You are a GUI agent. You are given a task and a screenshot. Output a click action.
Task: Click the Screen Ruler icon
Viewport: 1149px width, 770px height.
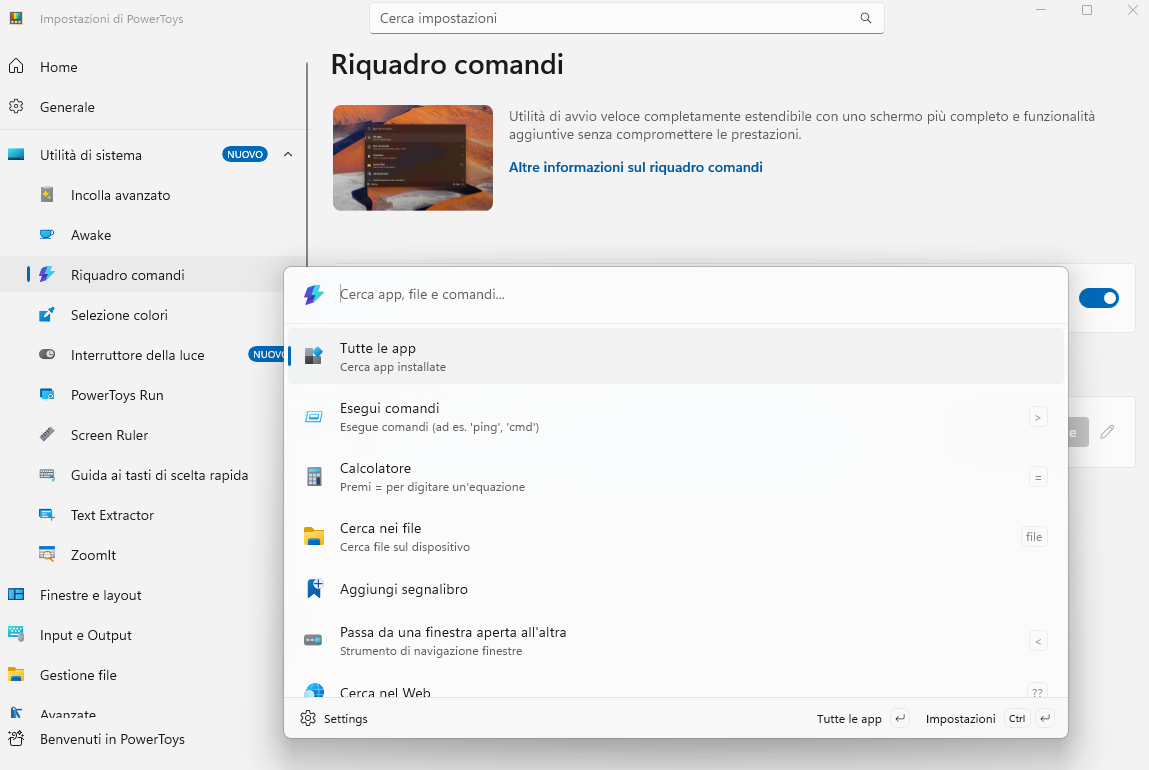47,435
